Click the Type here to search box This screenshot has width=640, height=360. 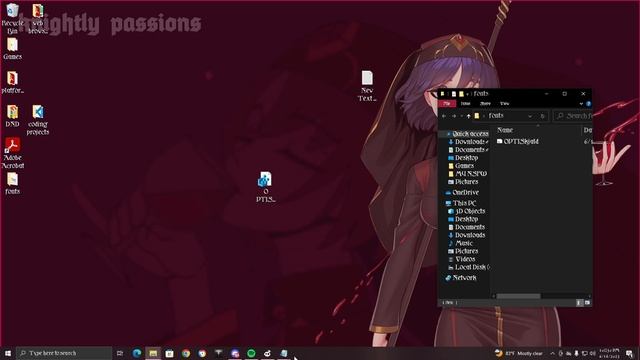[x=64, y=353]
